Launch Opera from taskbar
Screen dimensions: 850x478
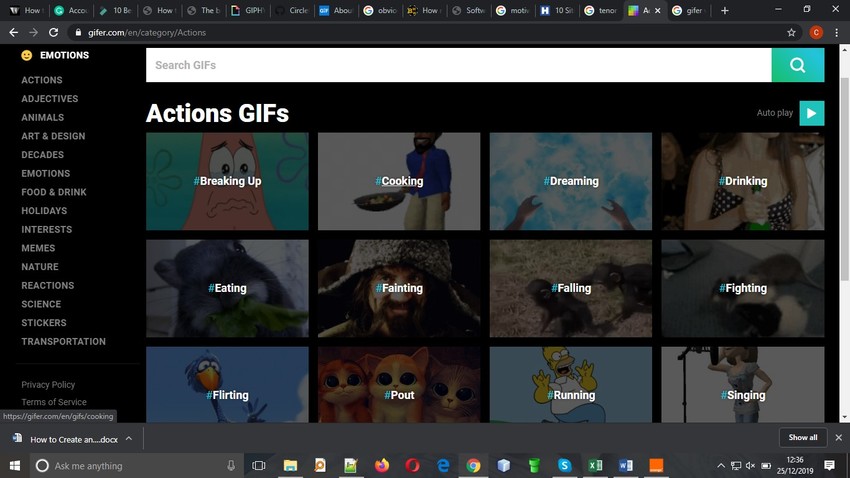413,466
